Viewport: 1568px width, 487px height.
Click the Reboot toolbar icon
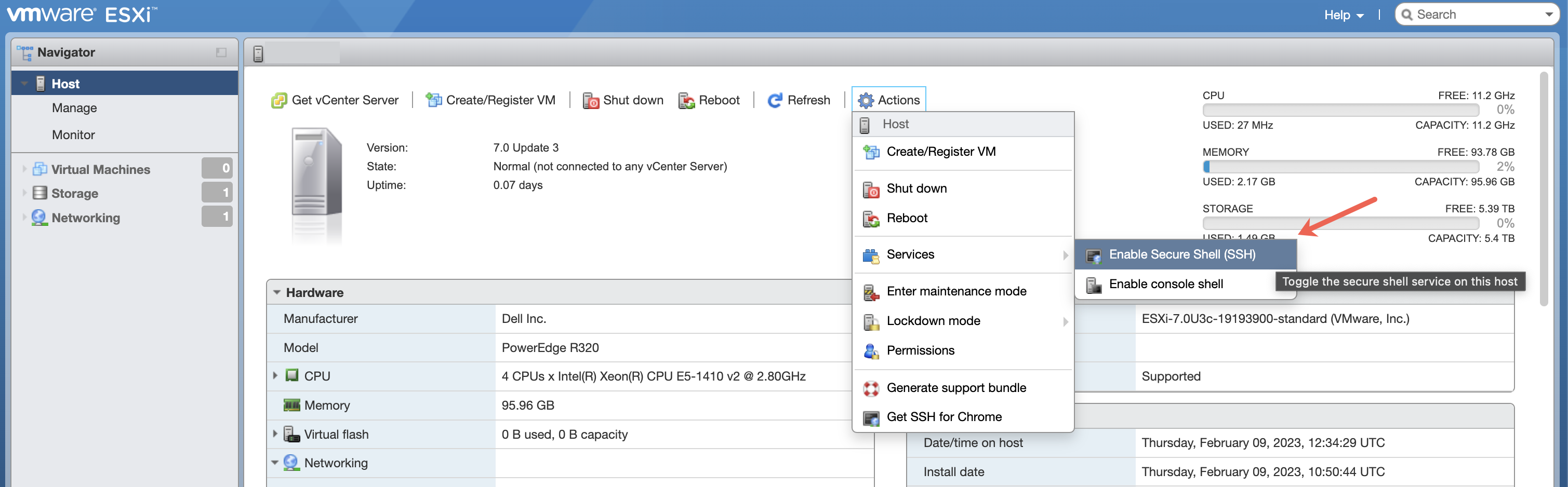click(687, 100)
